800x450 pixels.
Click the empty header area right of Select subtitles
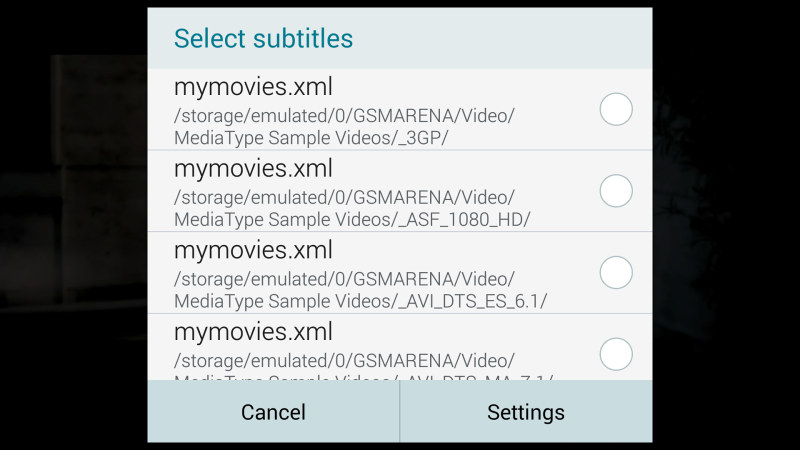click(x=503, y=38)
